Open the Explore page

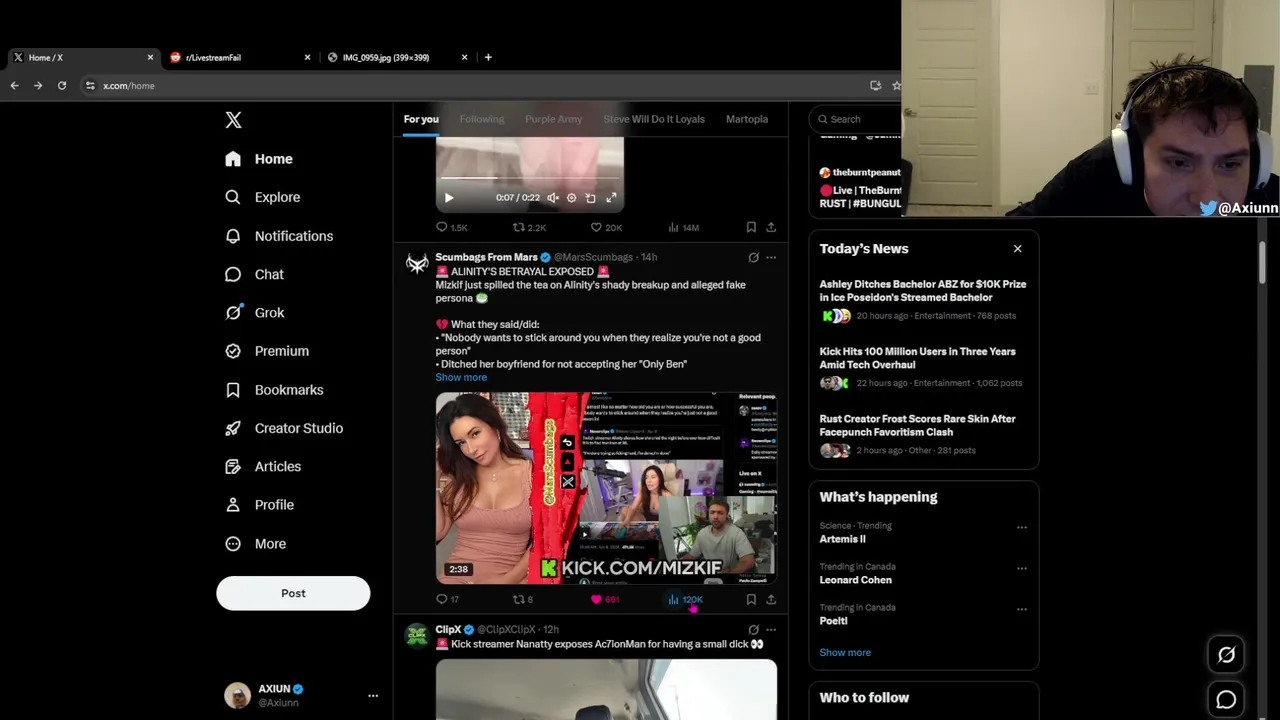(262, 197)
